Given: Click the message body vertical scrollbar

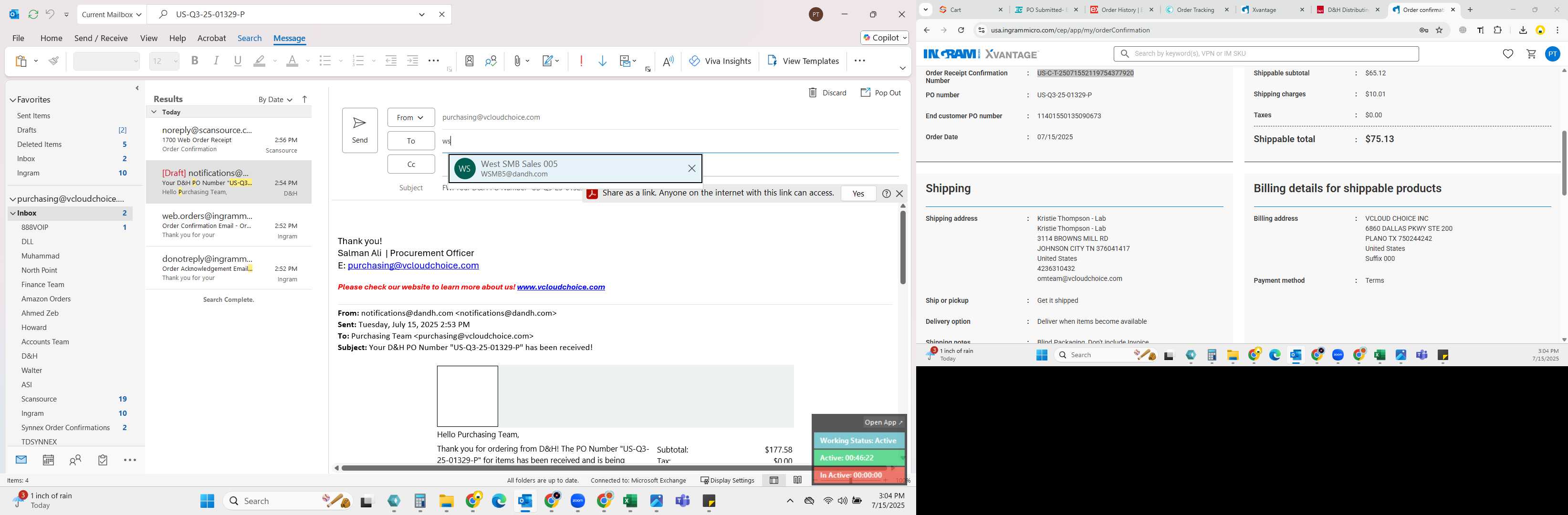Looking at the screenshot, I should click(903, 247).
